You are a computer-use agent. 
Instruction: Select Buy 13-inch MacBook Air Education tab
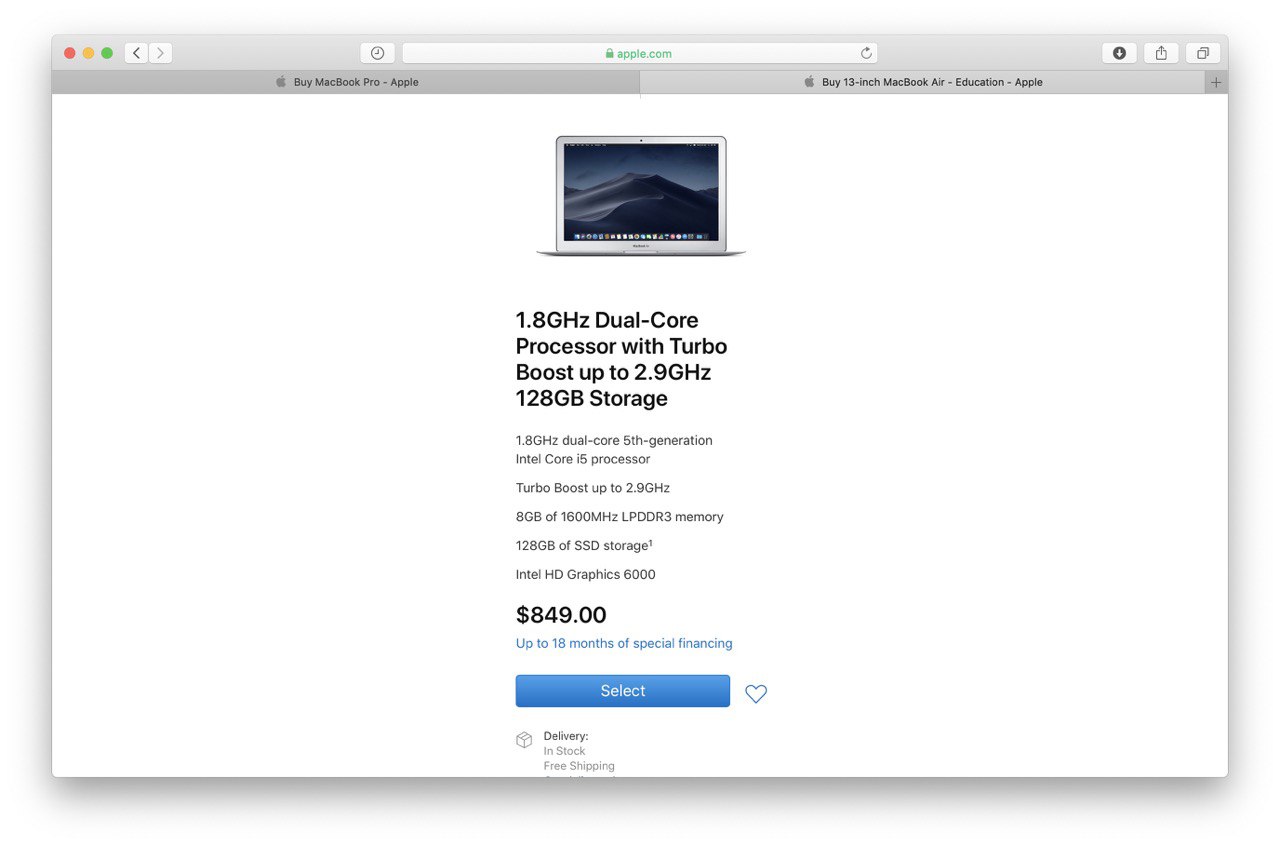[x=922, y=82]
